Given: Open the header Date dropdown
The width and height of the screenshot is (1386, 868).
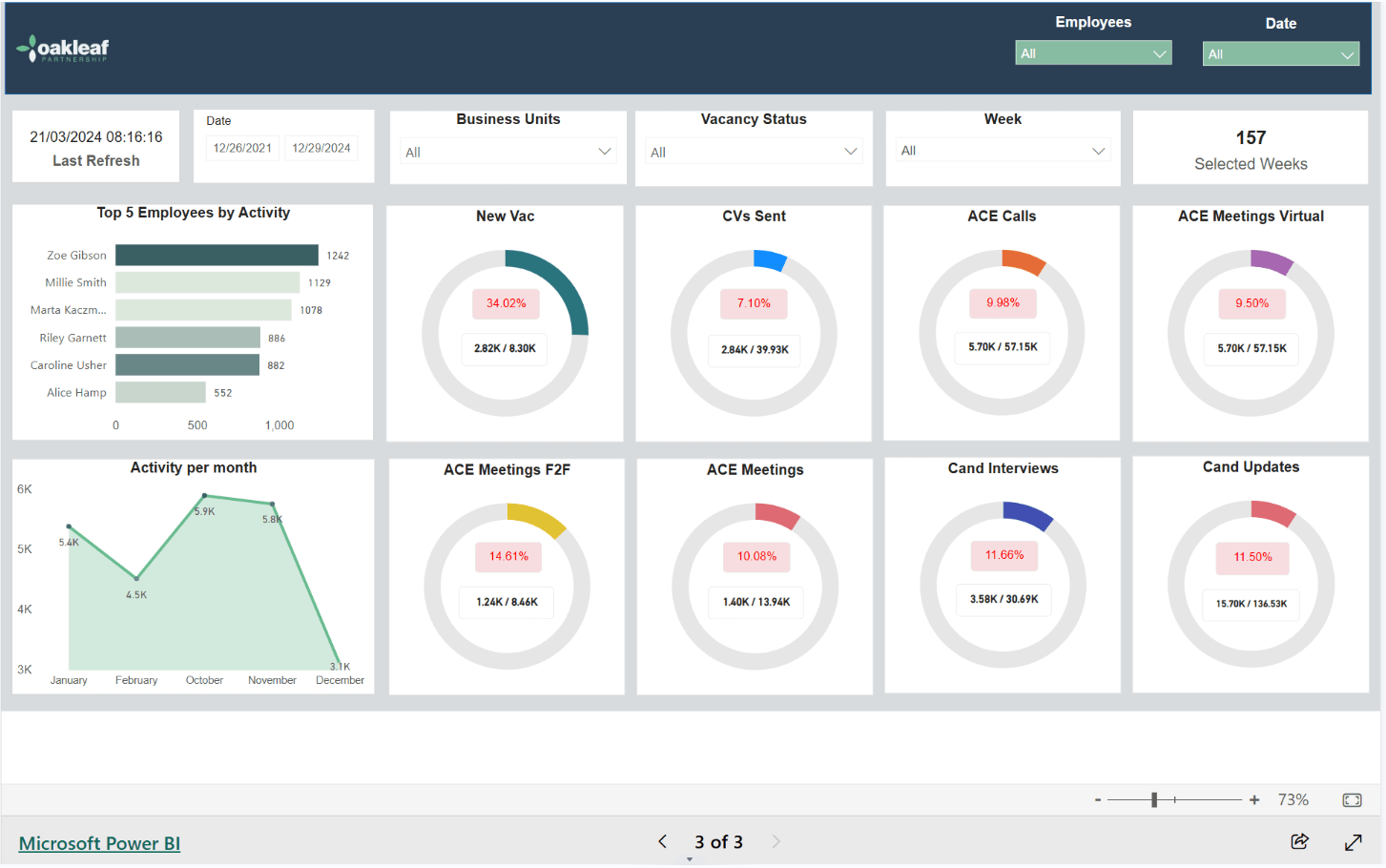Looking at the screenshot, I should (1279, 54).
